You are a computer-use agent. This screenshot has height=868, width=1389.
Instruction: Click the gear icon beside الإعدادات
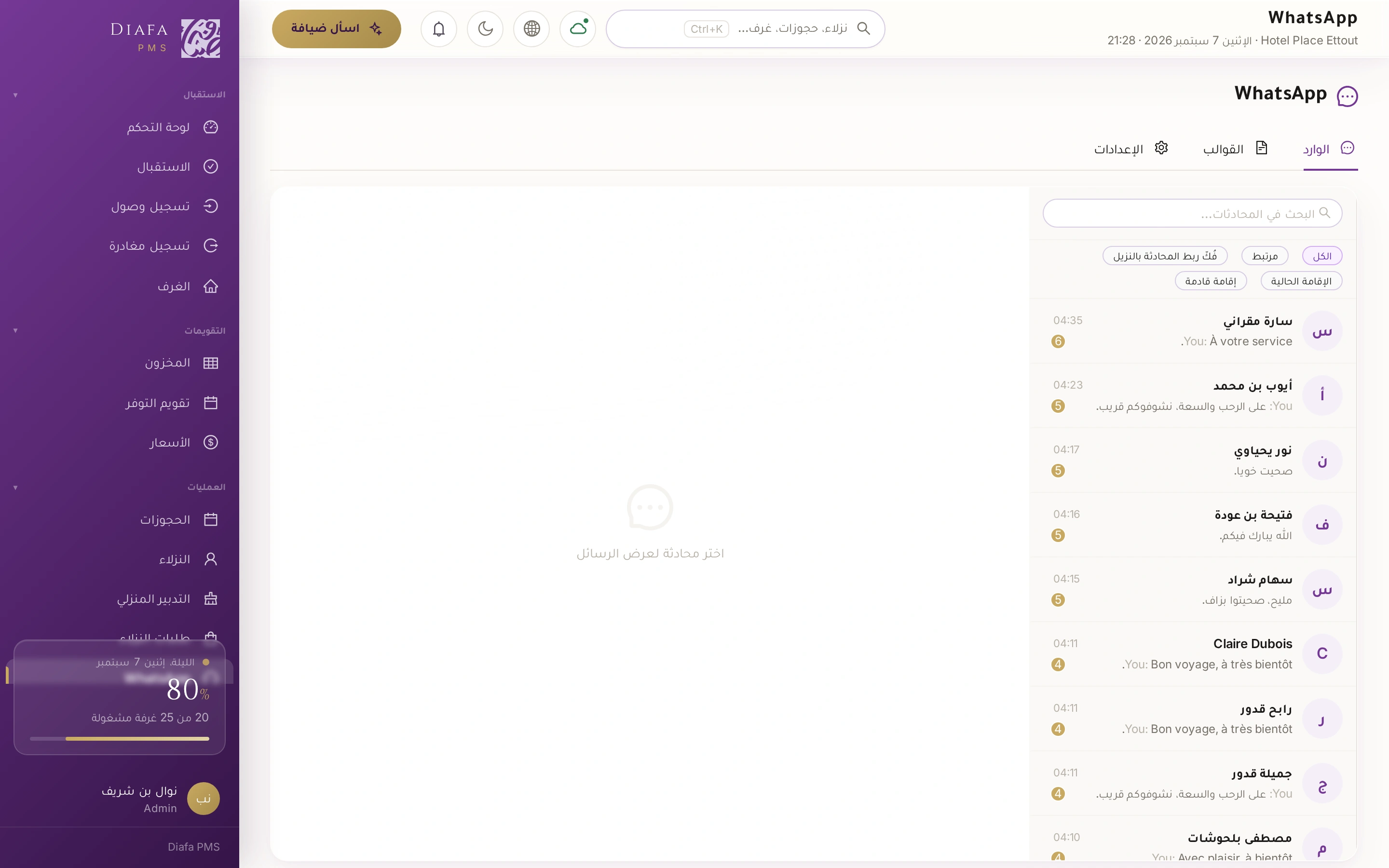pyautogui.click(x=1161, y=148)
